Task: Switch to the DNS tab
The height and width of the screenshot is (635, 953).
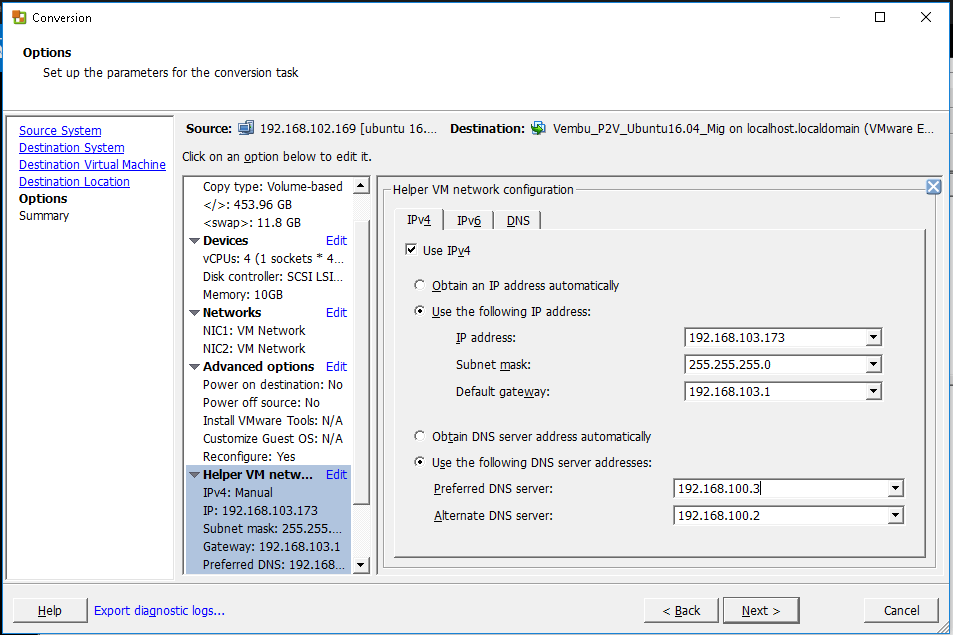Action: pos(518,221)
